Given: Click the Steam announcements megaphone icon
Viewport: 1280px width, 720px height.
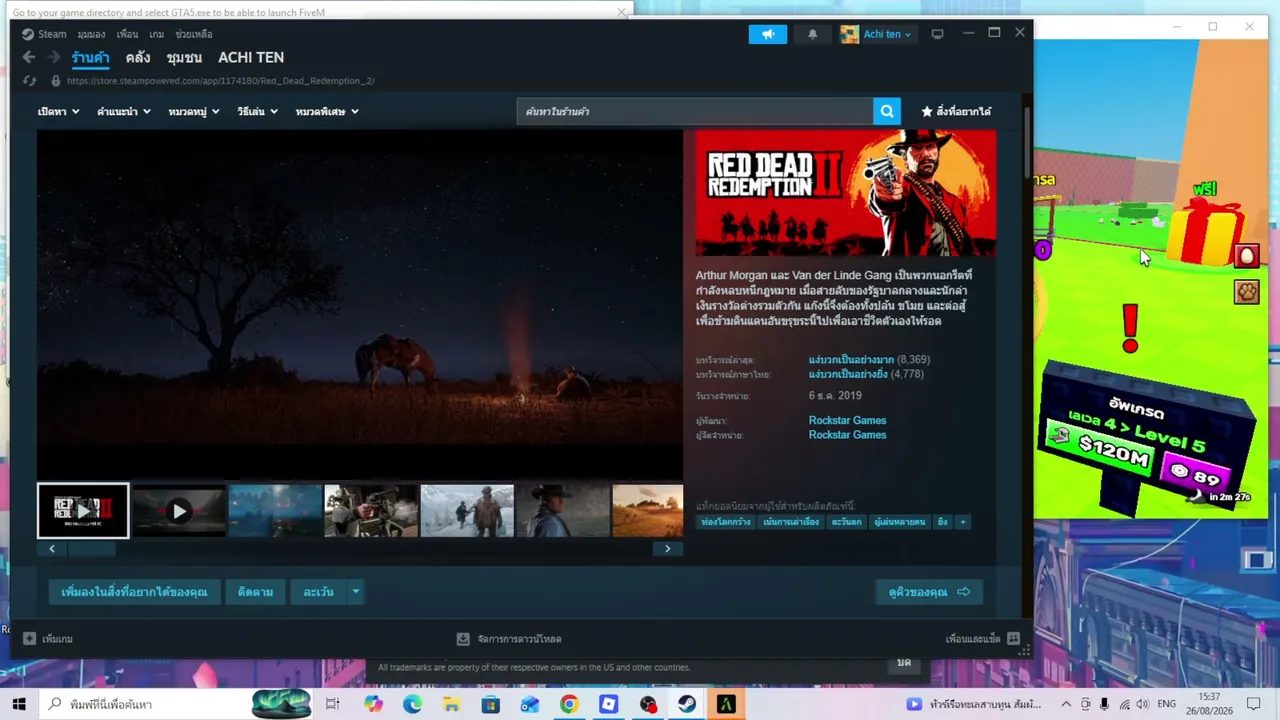Looking at the screenshot, I should tap(768, 34).
